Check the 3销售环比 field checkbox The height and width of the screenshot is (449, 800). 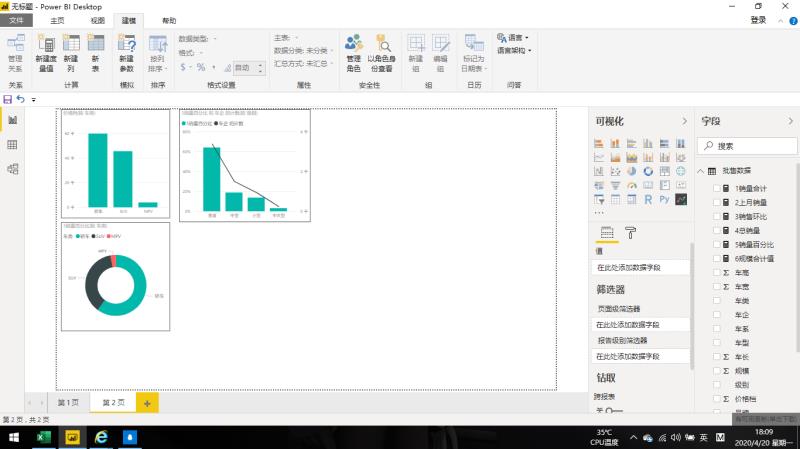tap(717, 216)
